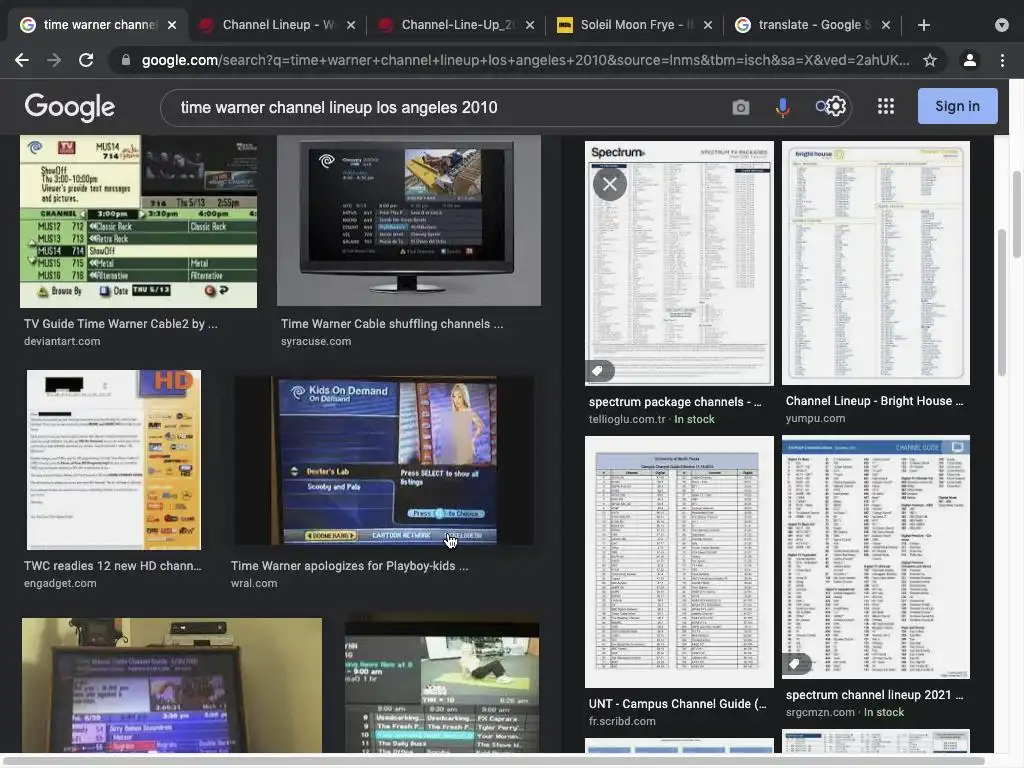Close the 'Soleil Moon Frye' tab

coord(708,25)
